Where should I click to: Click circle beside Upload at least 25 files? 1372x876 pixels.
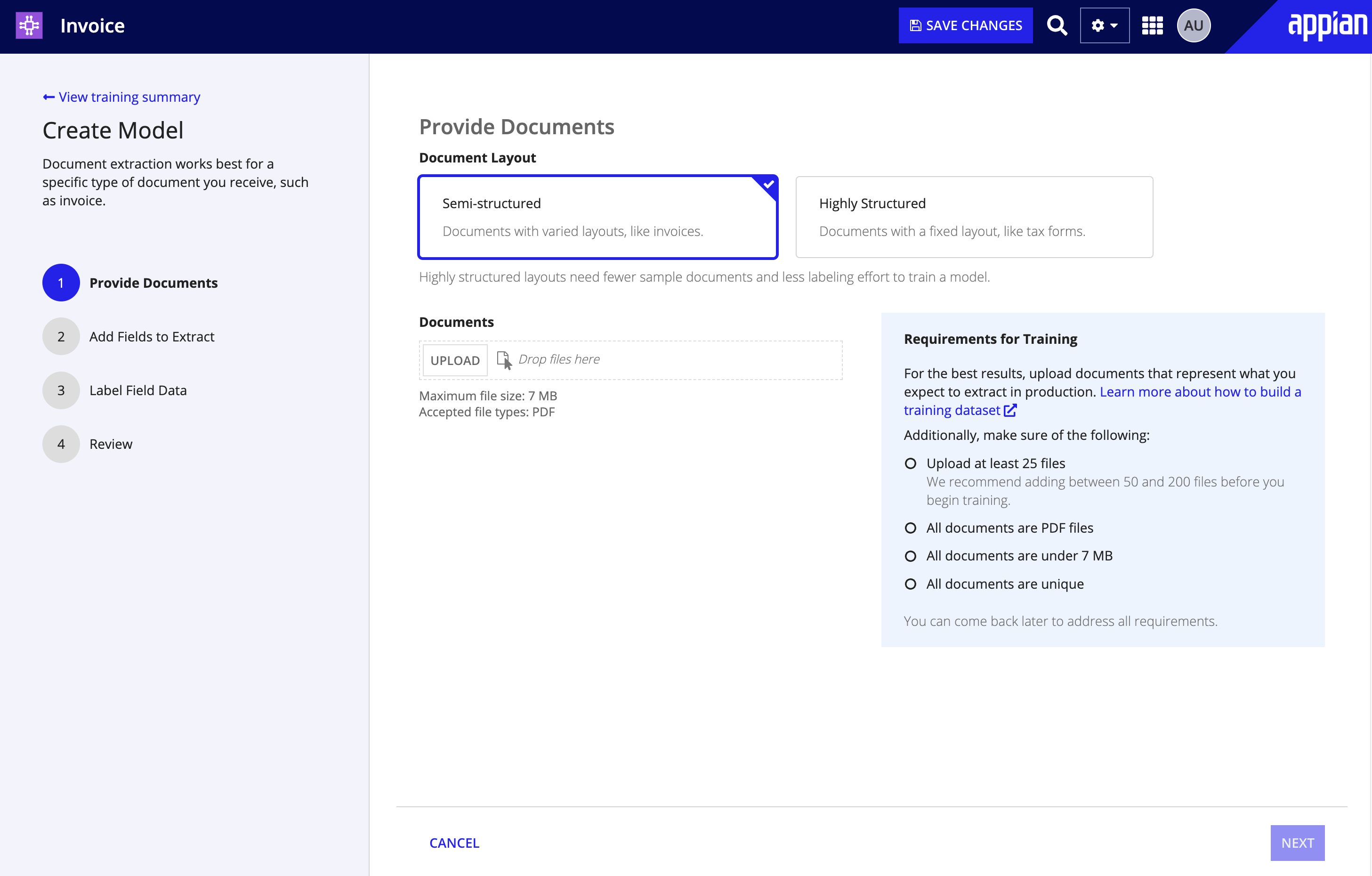(x=911, y=463)
